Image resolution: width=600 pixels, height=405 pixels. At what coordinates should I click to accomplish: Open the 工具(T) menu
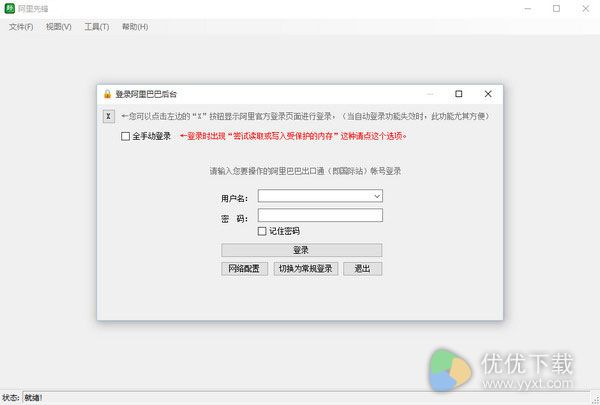point(97,27)
